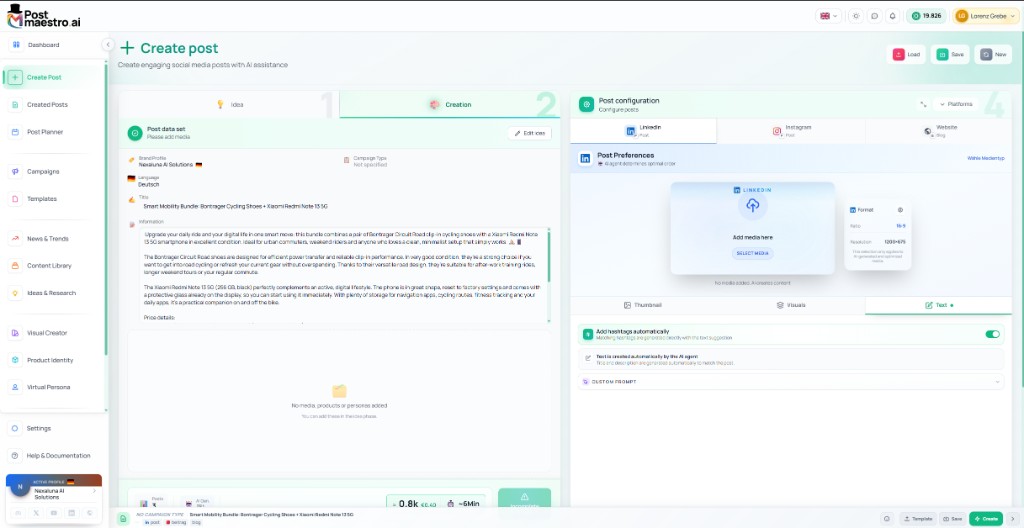Click the green document icon in bottom bar

123,519
